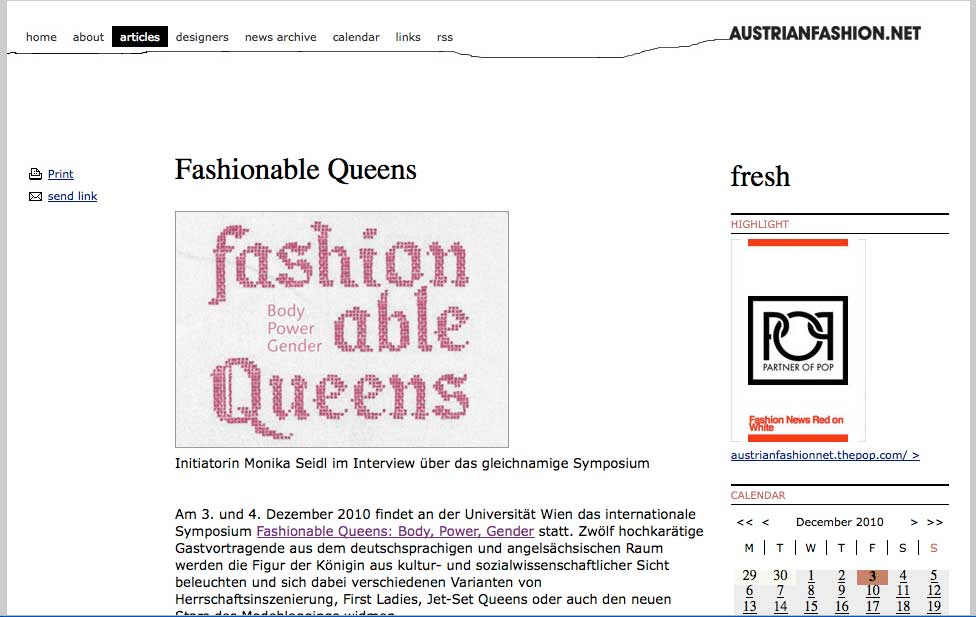Jump to next year with double right arrows
The image size is (976, 617).
(933, 522)
